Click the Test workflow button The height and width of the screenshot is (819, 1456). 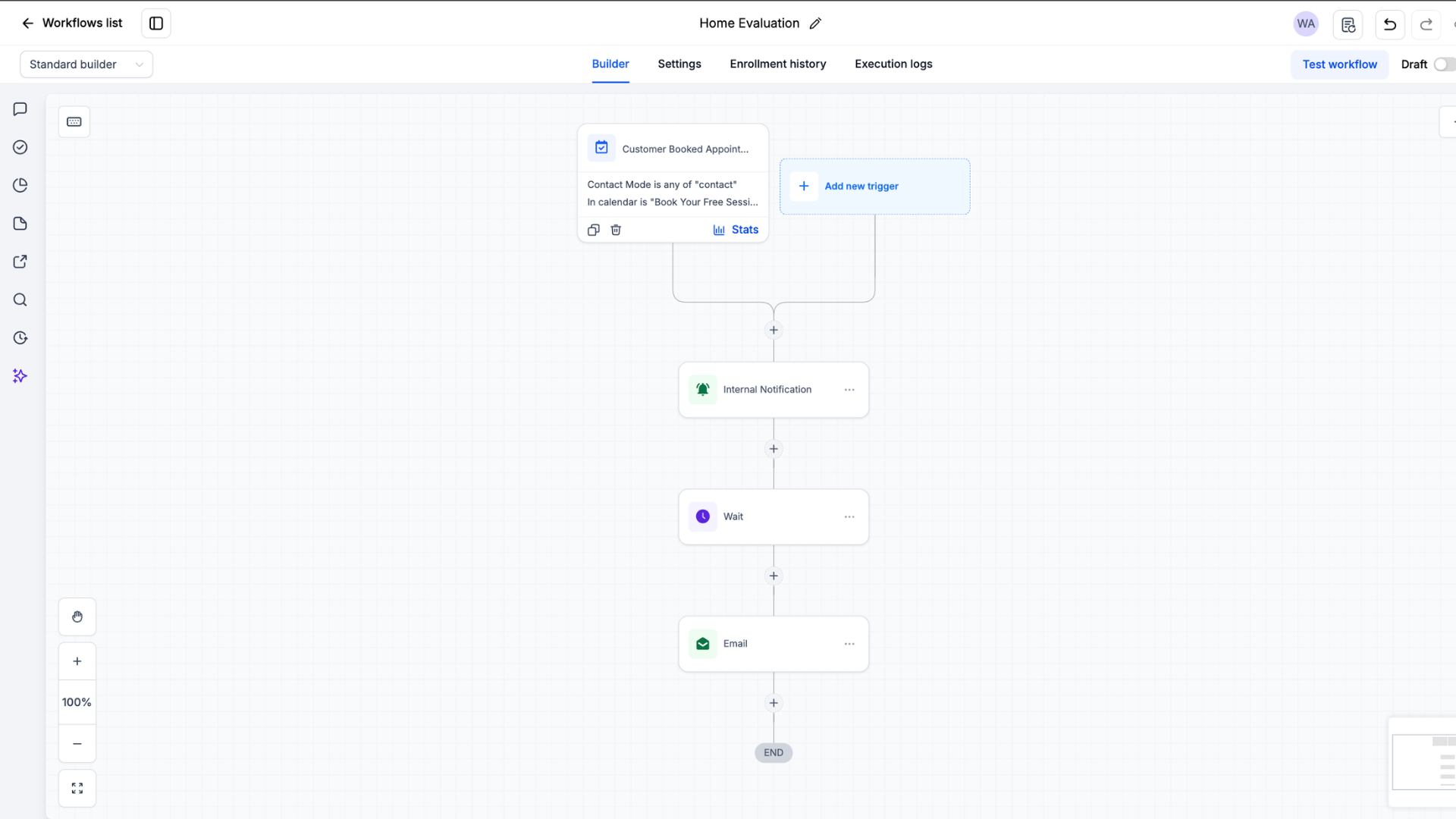pos(1340,64)
